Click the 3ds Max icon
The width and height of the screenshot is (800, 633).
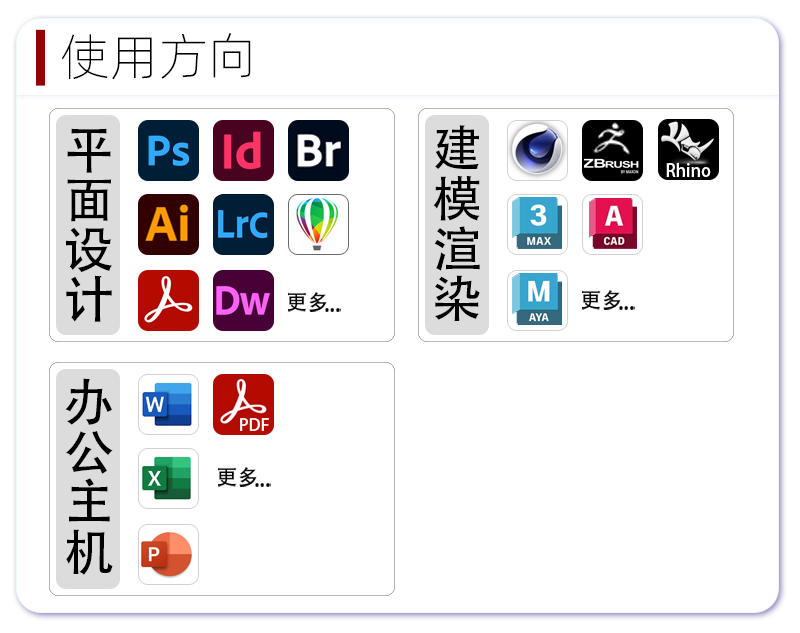click(537, 224)
